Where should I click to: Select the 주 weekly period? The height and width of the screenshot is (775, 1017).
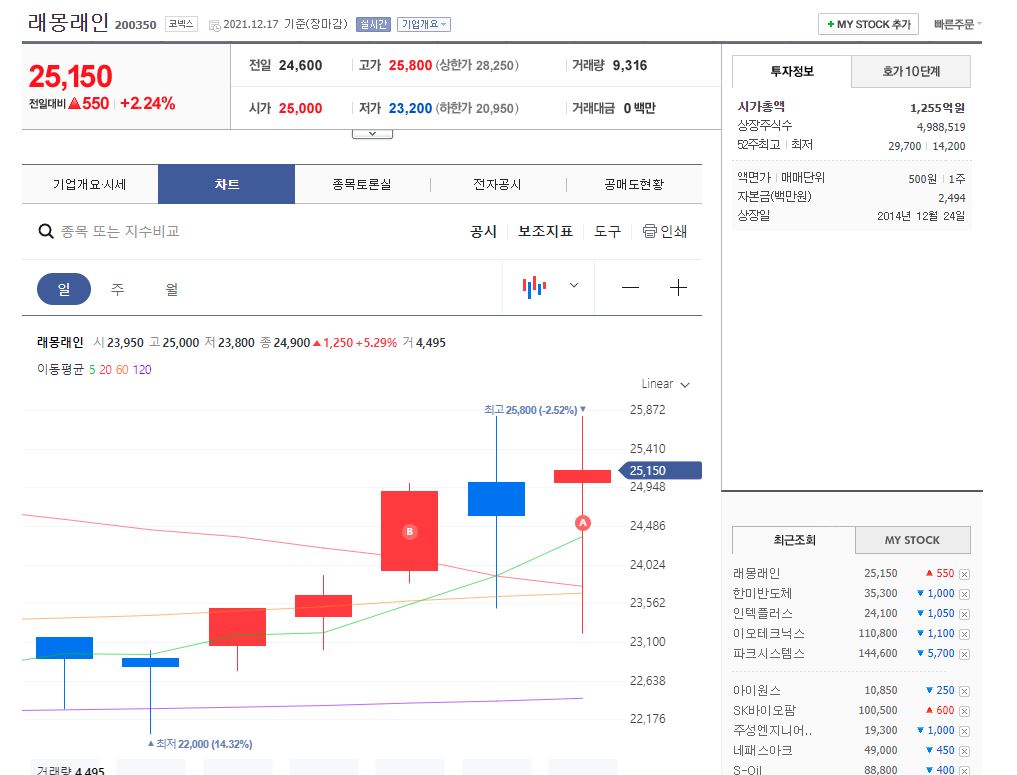pos(117,289)
